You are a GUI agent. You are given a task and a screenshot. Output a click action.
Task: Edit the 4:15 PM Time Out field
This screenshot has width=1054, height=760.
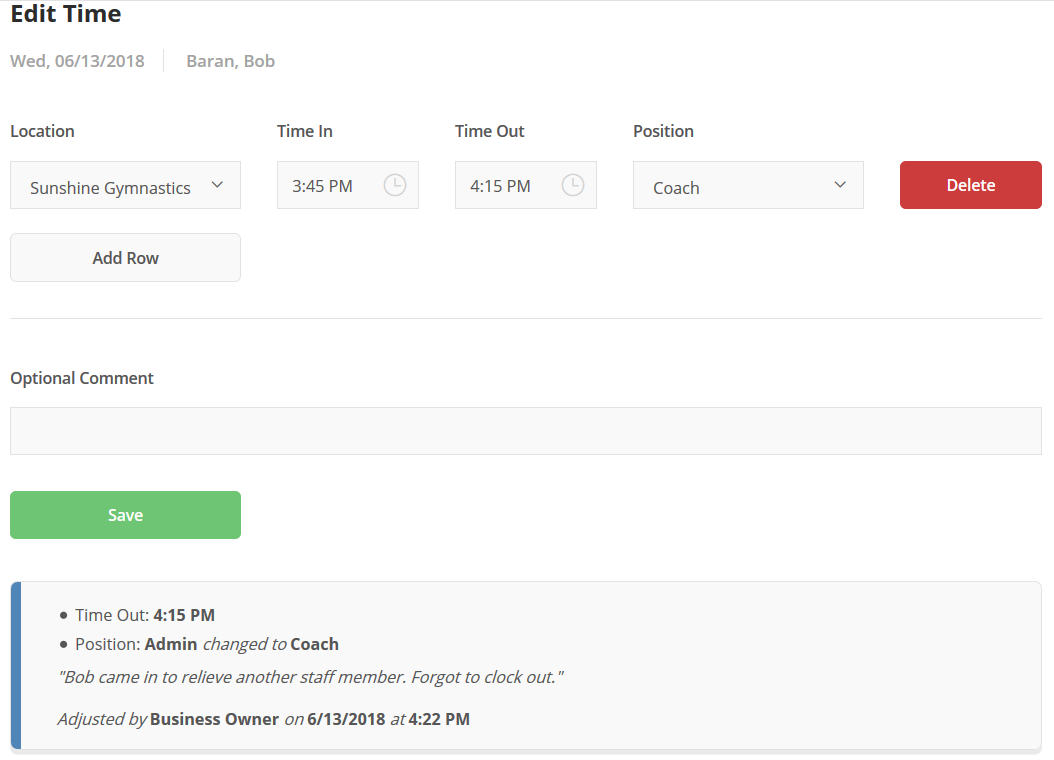pyautogui.click(x=526, y=185)
